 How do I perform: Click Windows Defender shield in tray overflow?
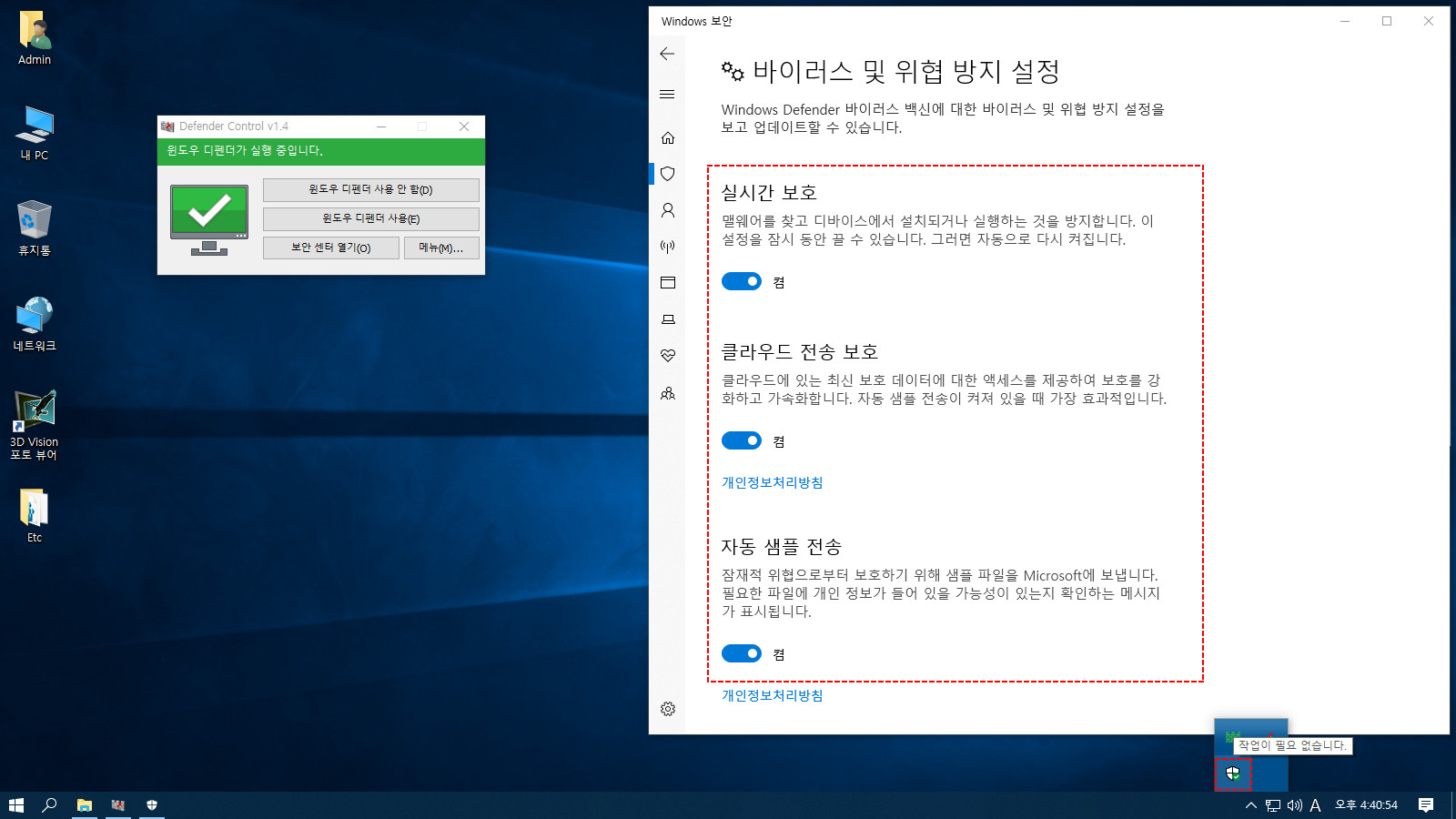click(1233, 773)
